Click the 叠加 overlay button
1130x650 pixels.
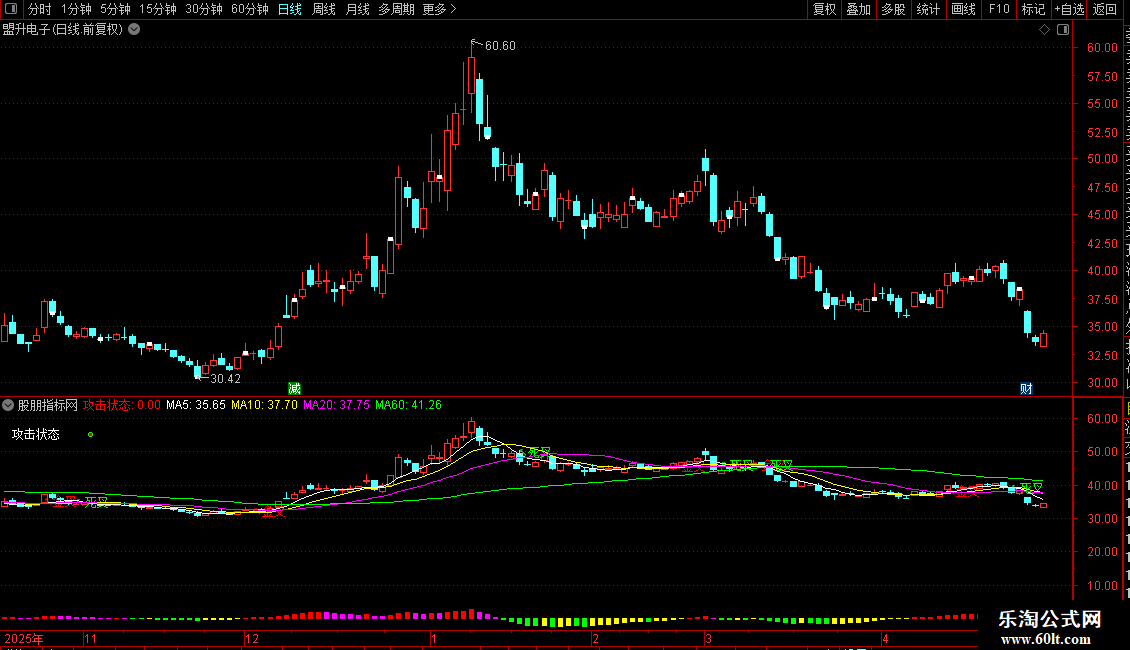(x=858, y=9)
